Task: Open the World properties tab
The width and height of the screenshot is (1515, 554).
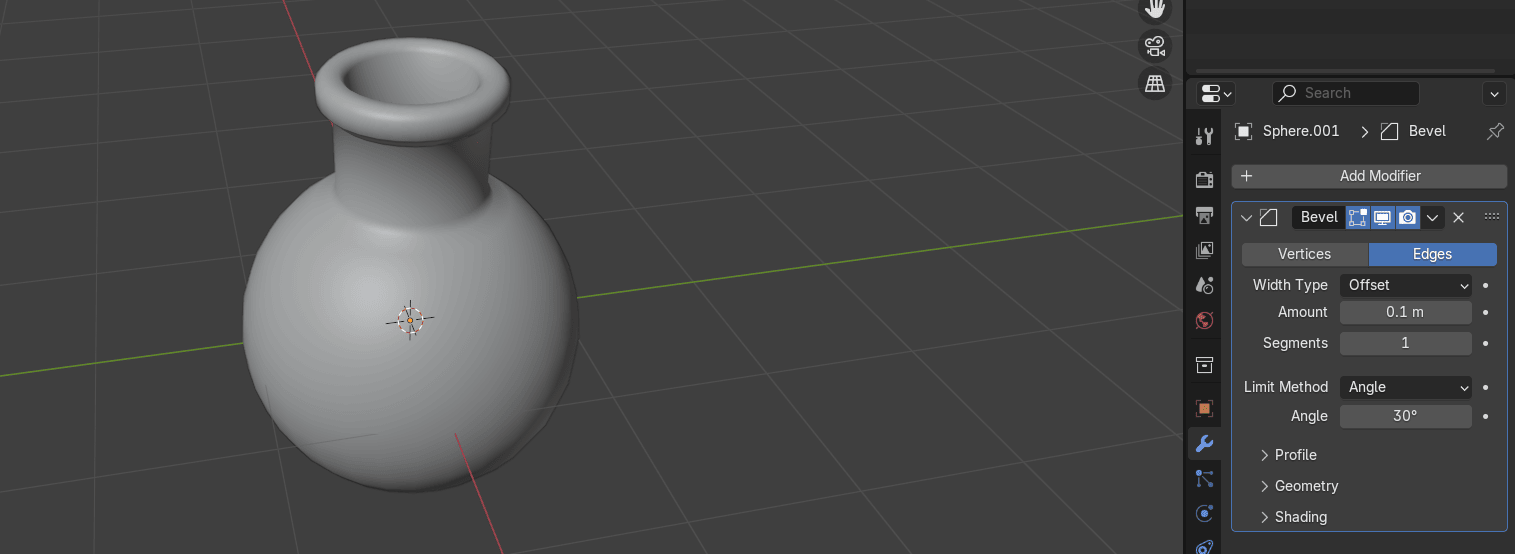Action: click(1204, 321)
